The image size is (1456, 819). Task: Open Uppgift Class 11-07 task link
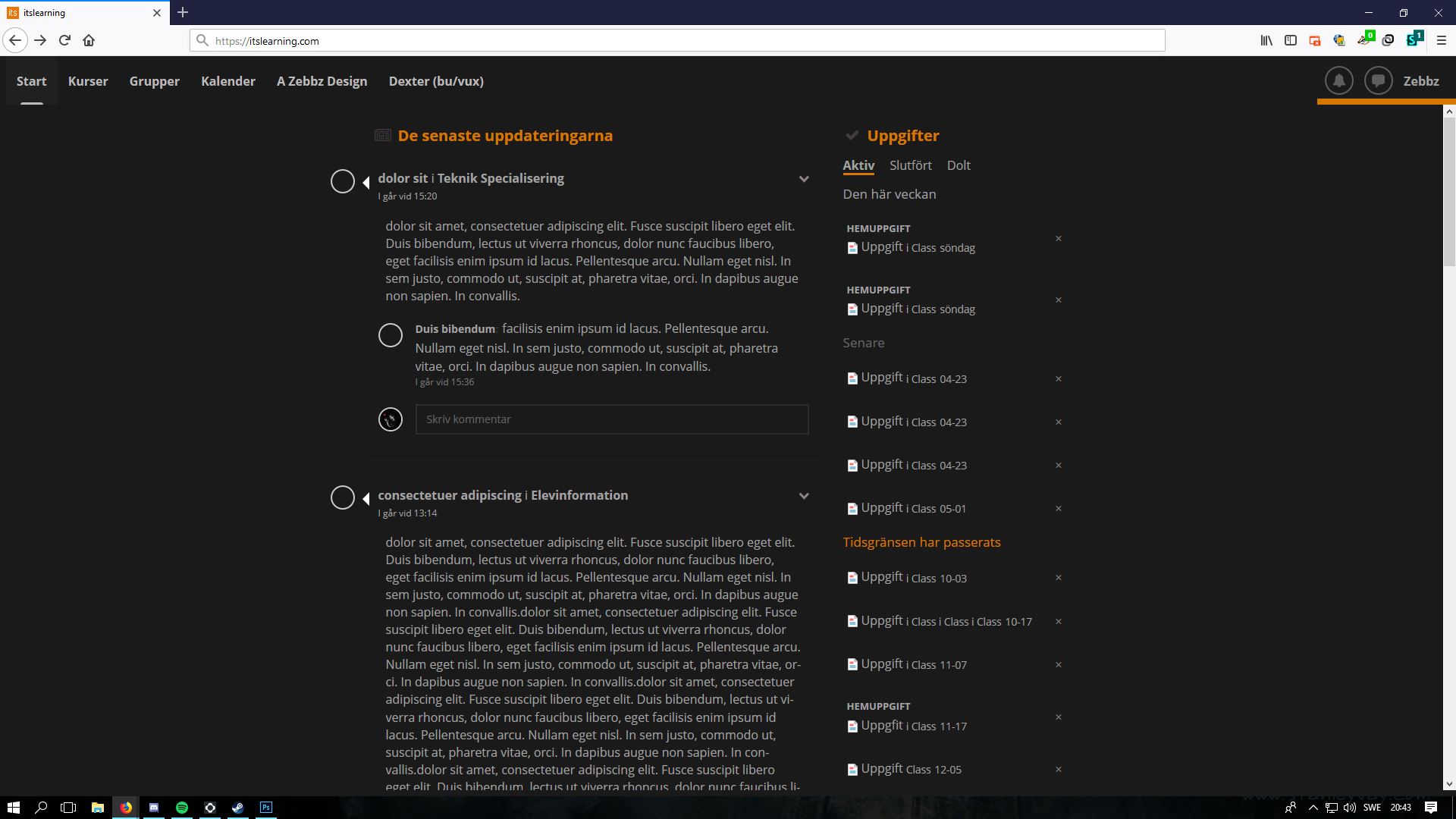[x=882, y=664]
